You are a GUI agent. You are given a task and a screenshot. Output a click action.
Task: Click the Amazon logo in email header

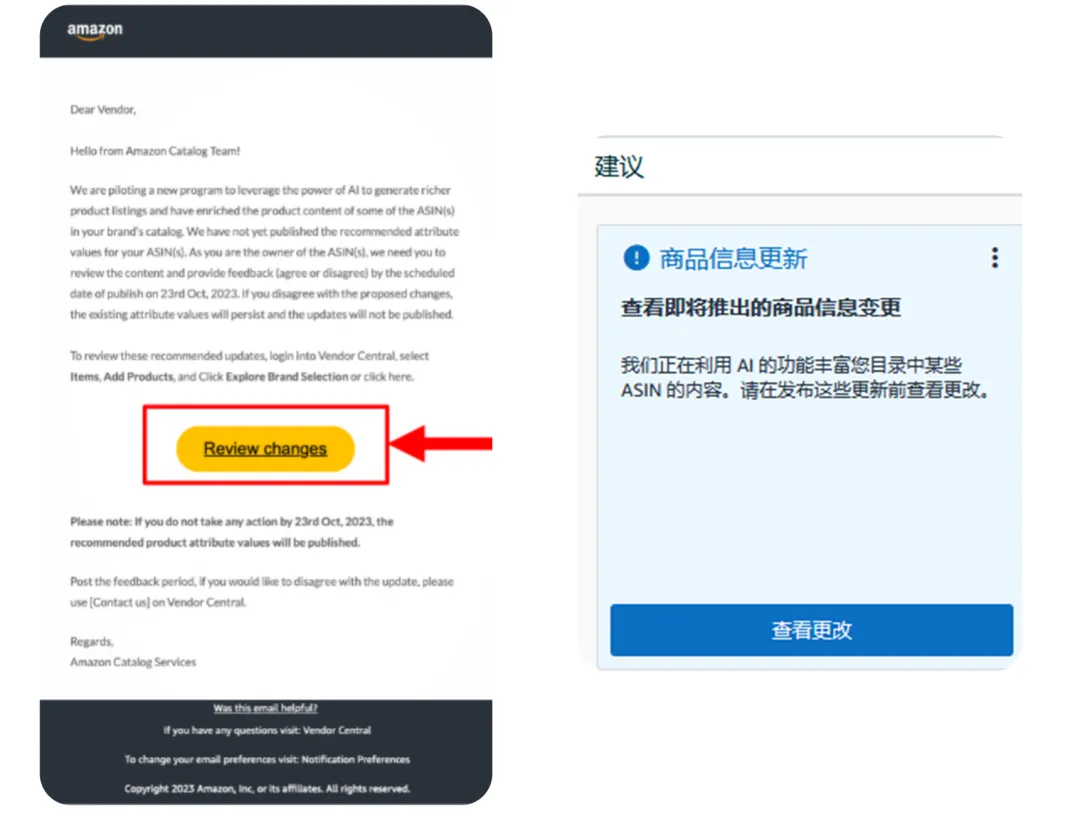pyautogui.click(x=94, y=31)
